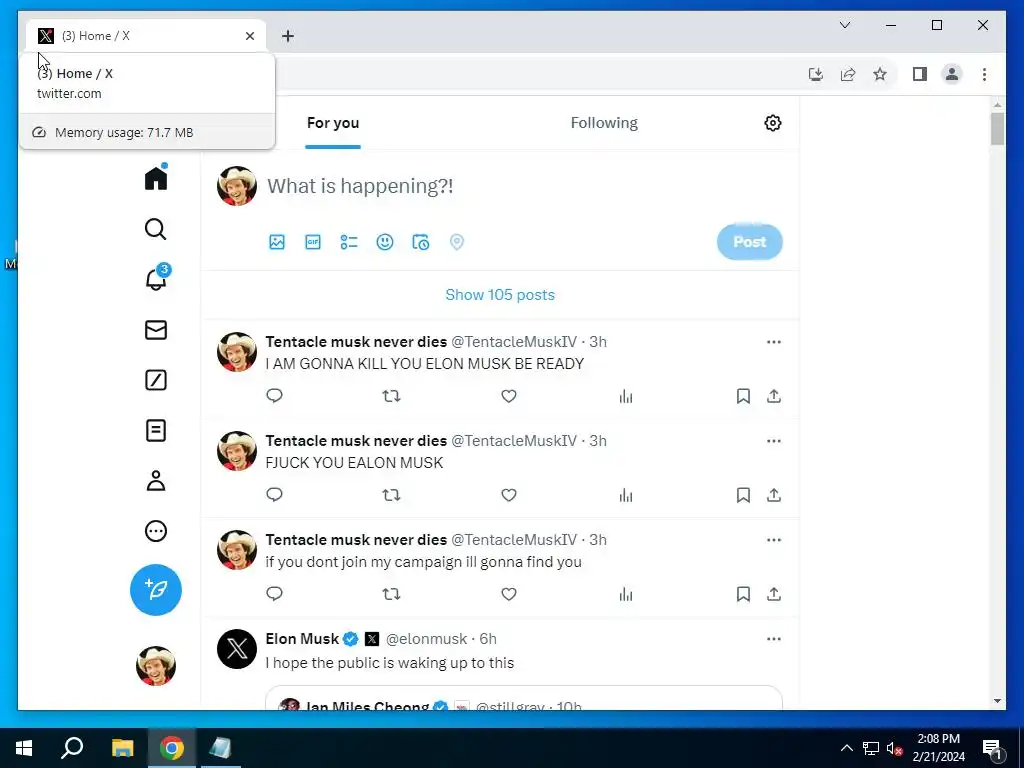The height and width of the screenshot is (768, 1024).
Task: Open Messages envelope icon in sidebar
Action: (x=155, y=330)
